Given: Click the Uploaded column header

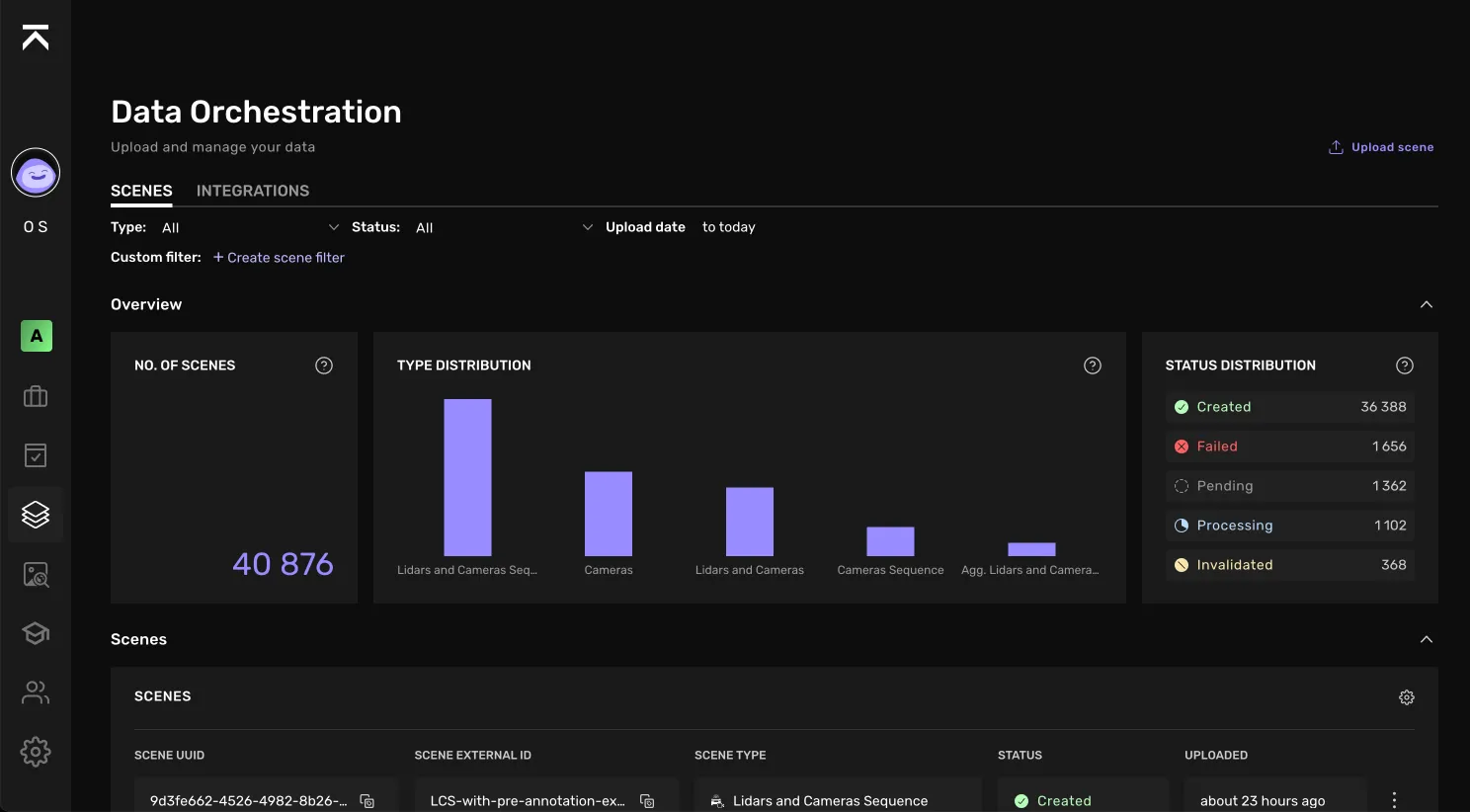Looking at the screenshot, I should coord(1216,756).
